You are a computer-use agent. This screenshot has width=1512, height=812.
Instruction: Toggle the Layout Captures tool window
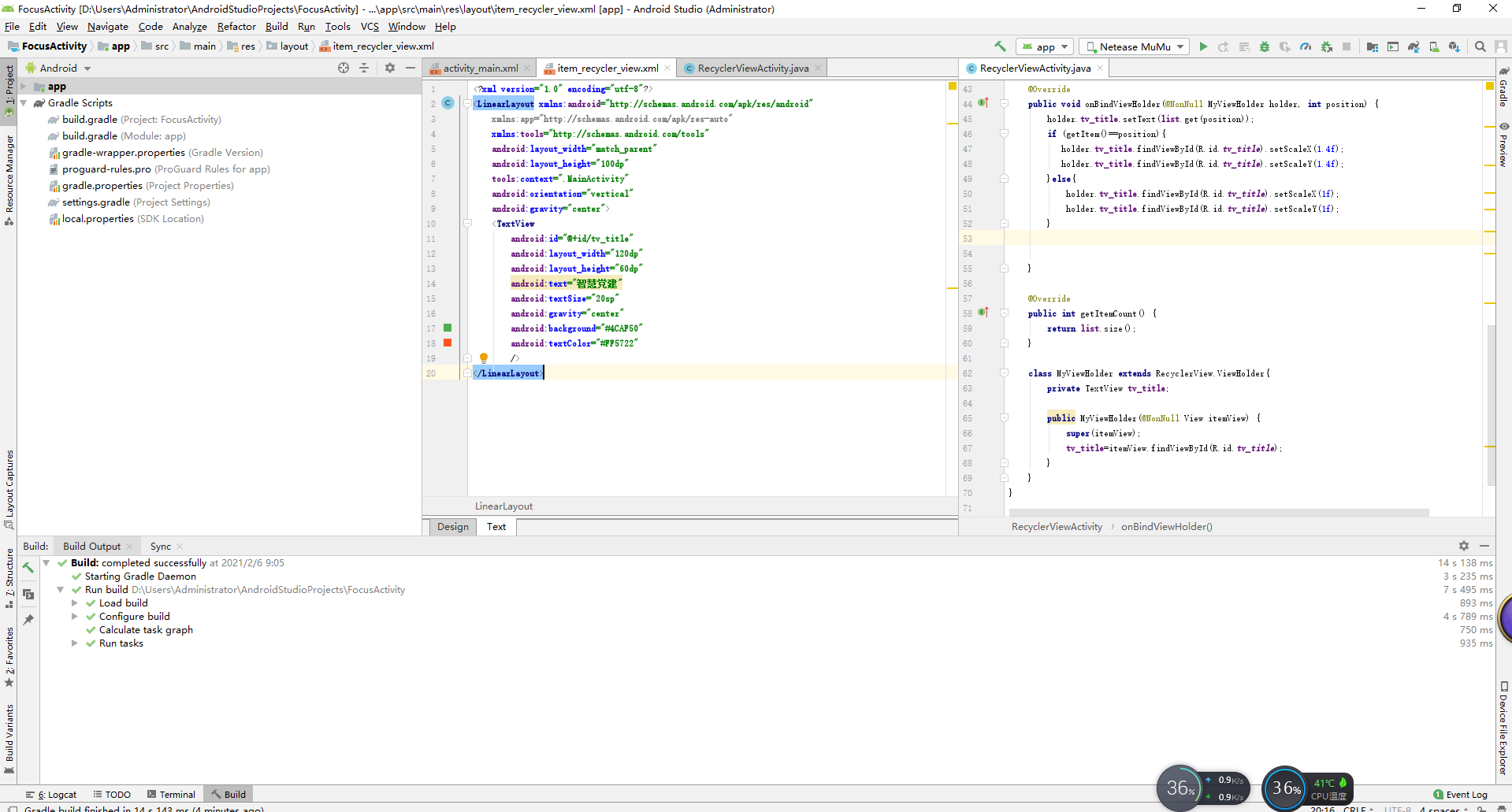coord(9,489)
